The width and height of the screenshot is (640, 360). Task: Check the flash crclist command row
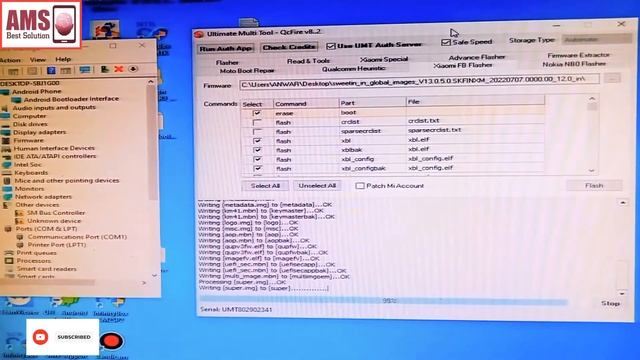257,122
